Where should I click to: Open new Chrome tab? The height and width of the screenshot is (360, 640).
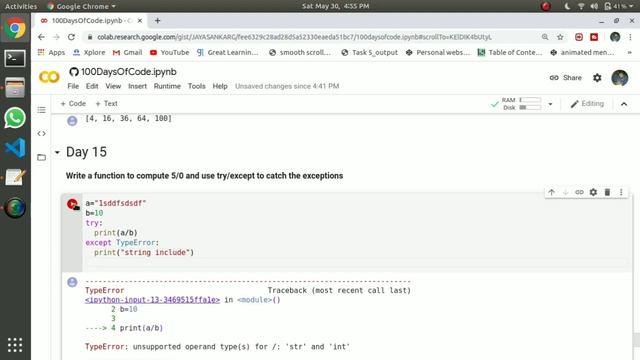coord(158,21)
